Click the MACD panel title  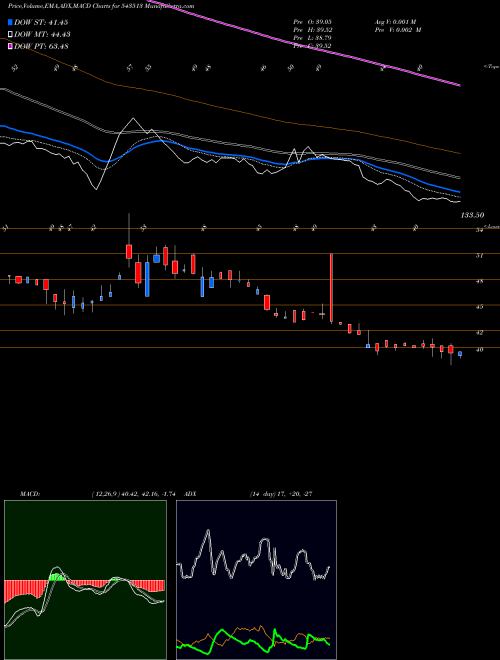coord(30,494)
